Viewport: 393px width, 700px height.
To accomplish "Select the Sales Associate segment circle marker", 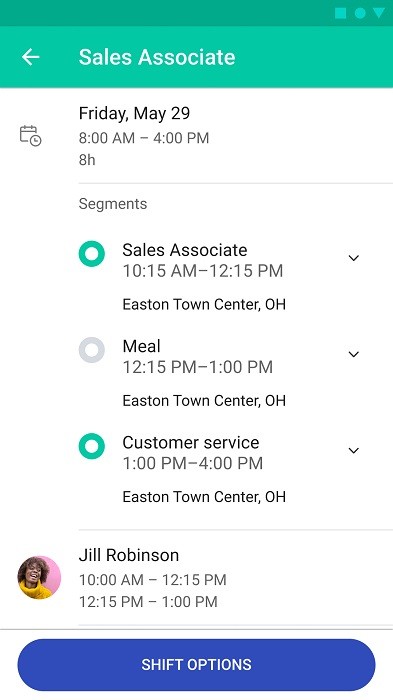I will [x=92, y=254].
